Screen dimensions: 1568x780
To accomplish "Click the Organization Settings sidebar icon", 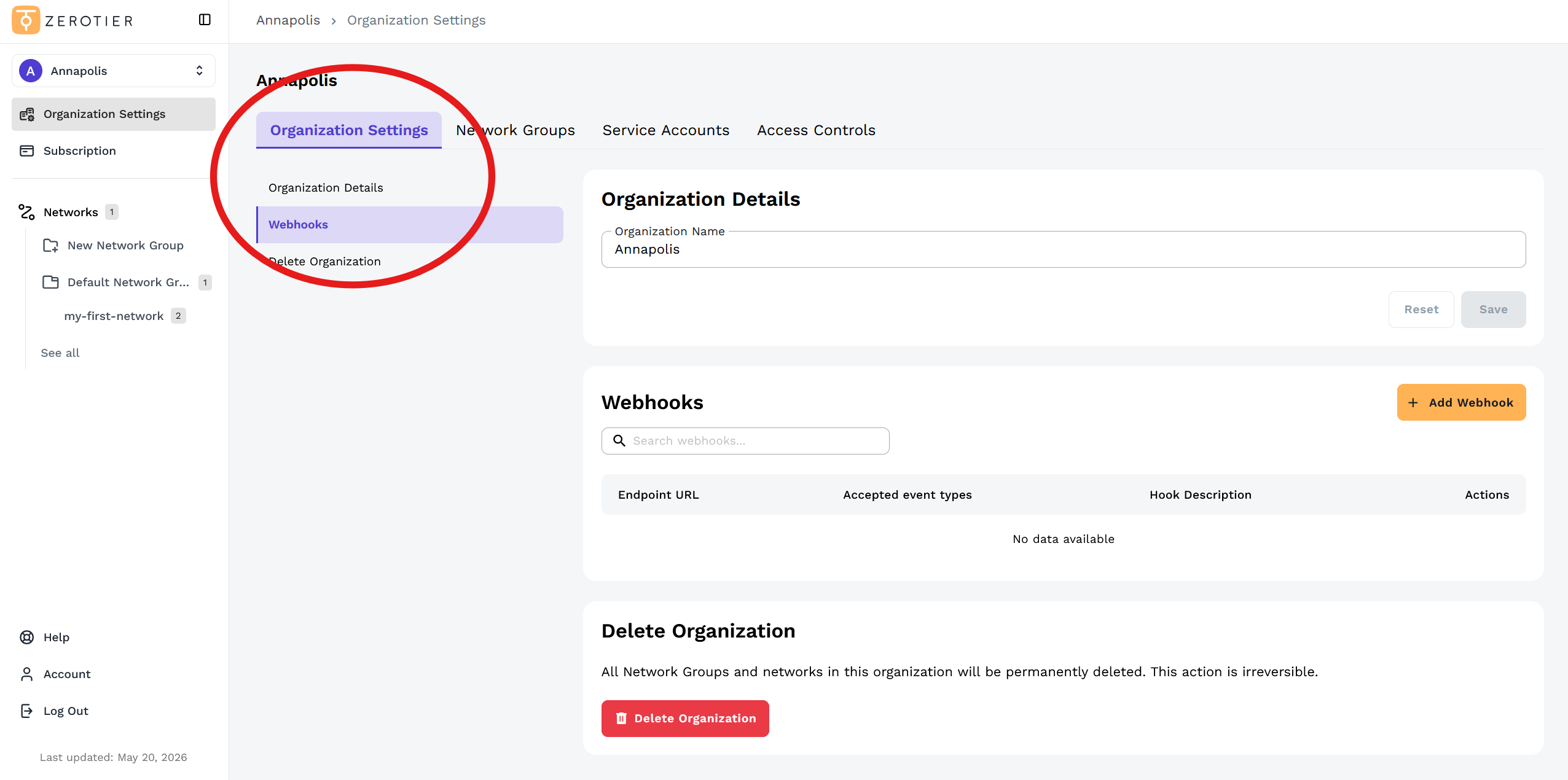I will [27, 114].
